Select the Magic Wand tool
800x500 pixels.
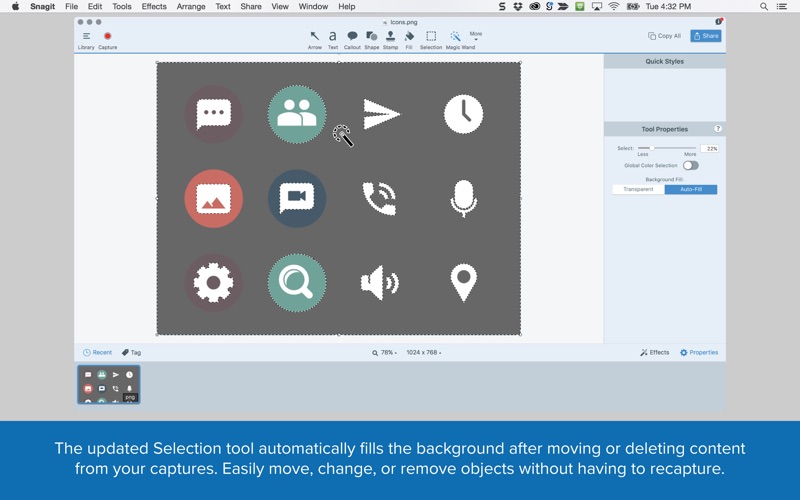tap(460, 38)
